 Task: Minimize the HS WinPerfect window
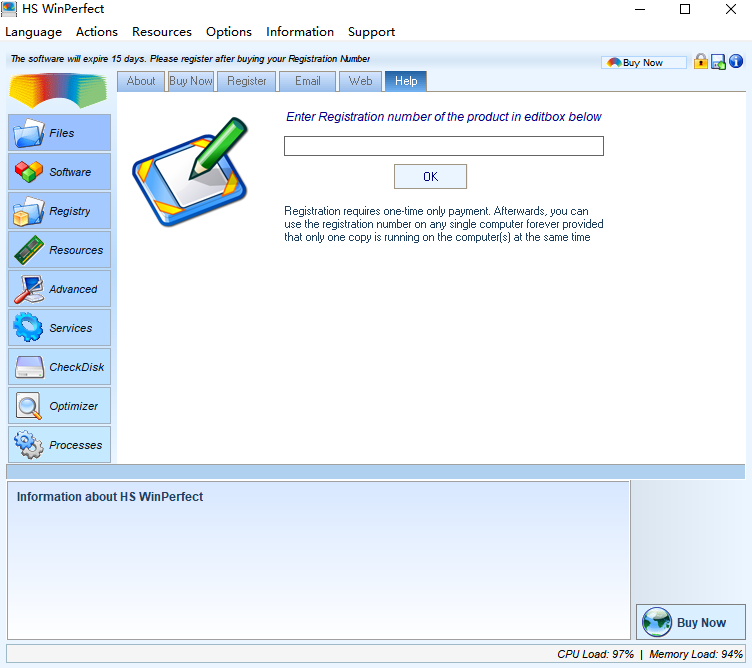pos(640,9)
